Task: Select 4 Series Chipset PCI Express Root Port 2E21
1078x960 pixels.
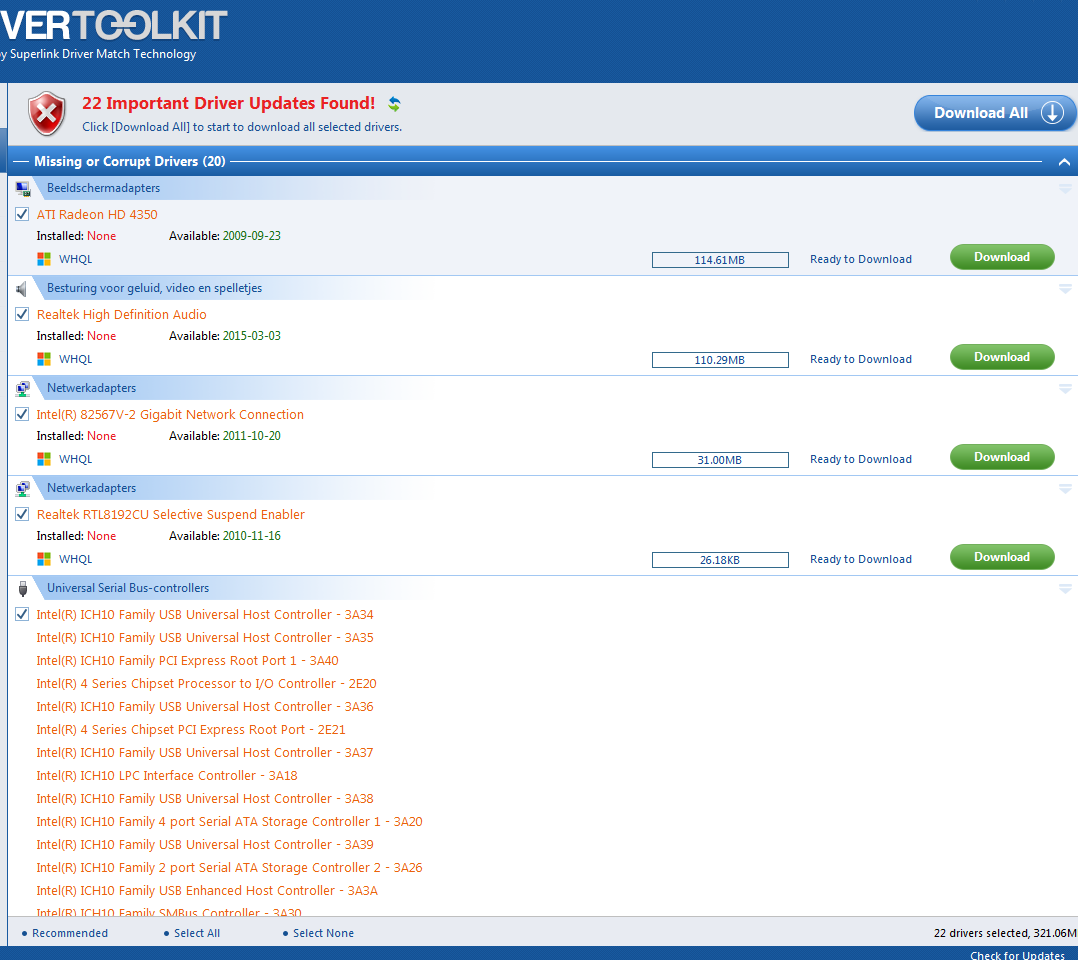Action: (x=191, y=730)
